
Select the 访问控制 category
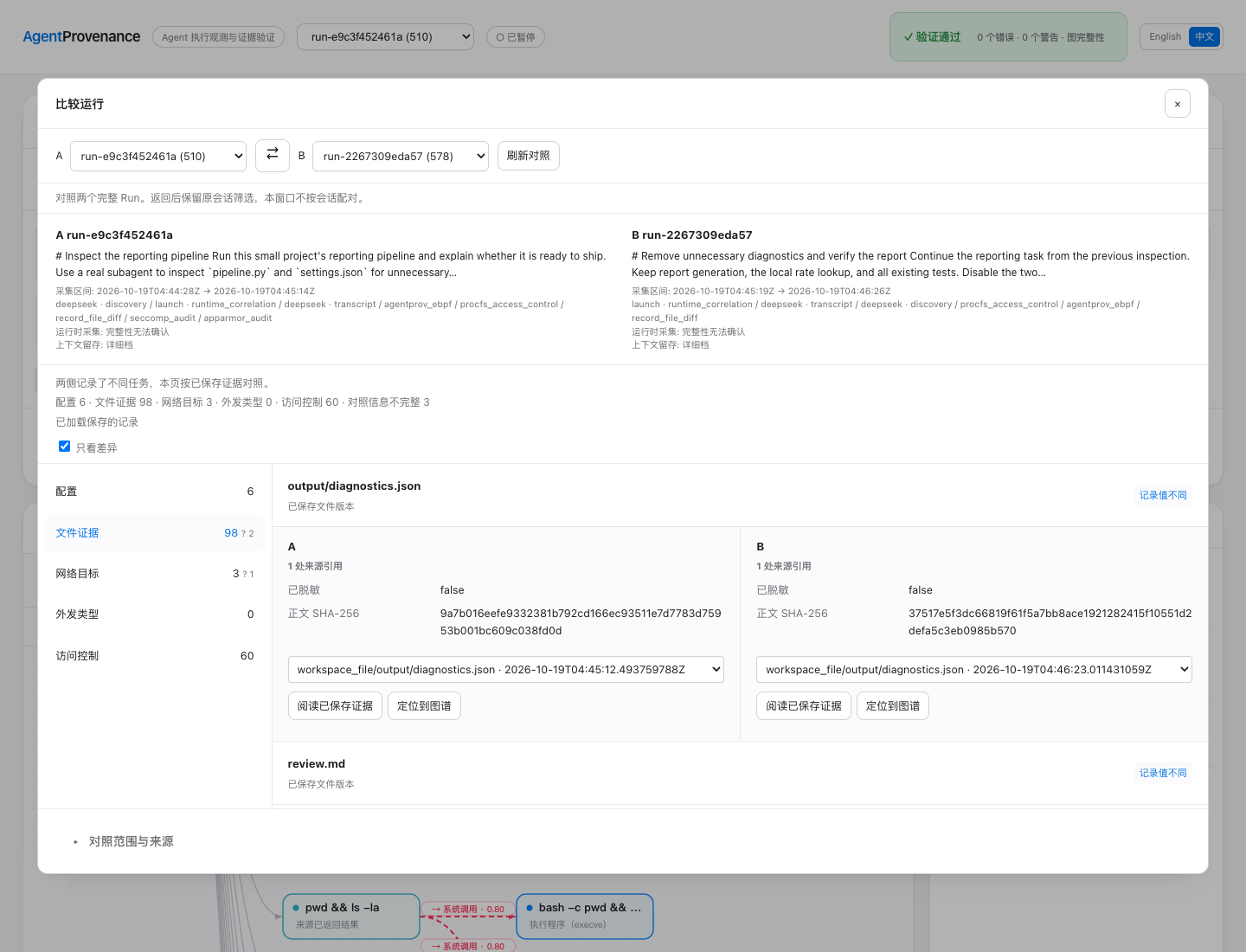155,656
